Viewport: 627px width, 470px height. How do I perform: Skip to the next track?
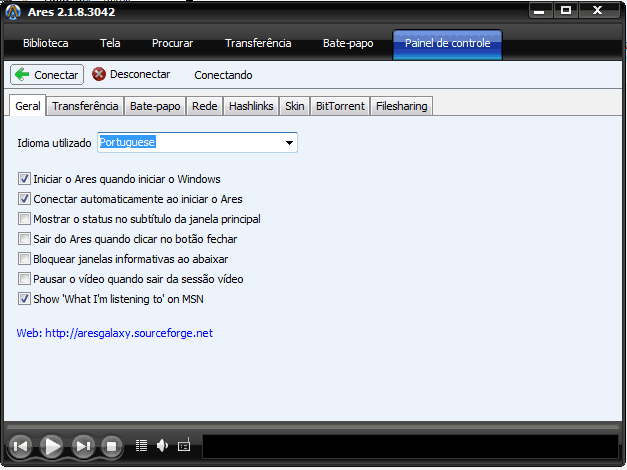pyautogui.click(x=83, y=446)
